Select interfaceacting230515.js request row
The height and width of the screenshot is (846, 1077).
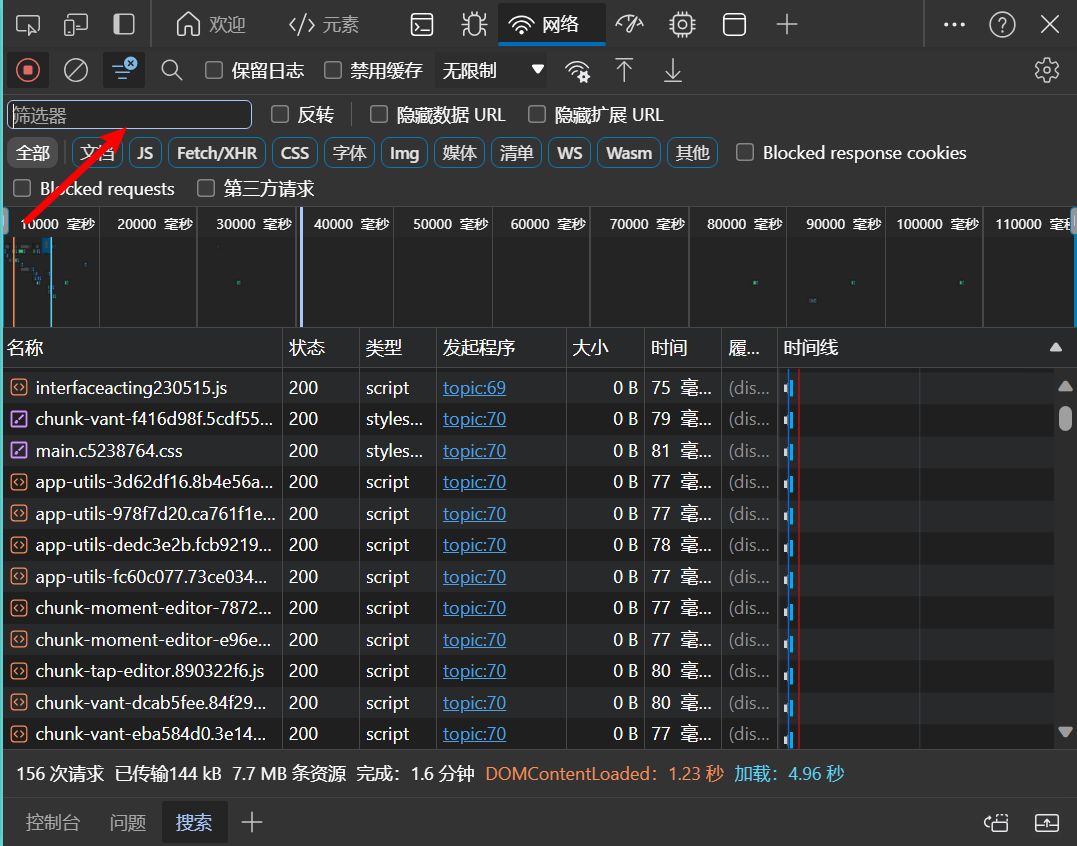pyautogui.click(x=529, y=388)
